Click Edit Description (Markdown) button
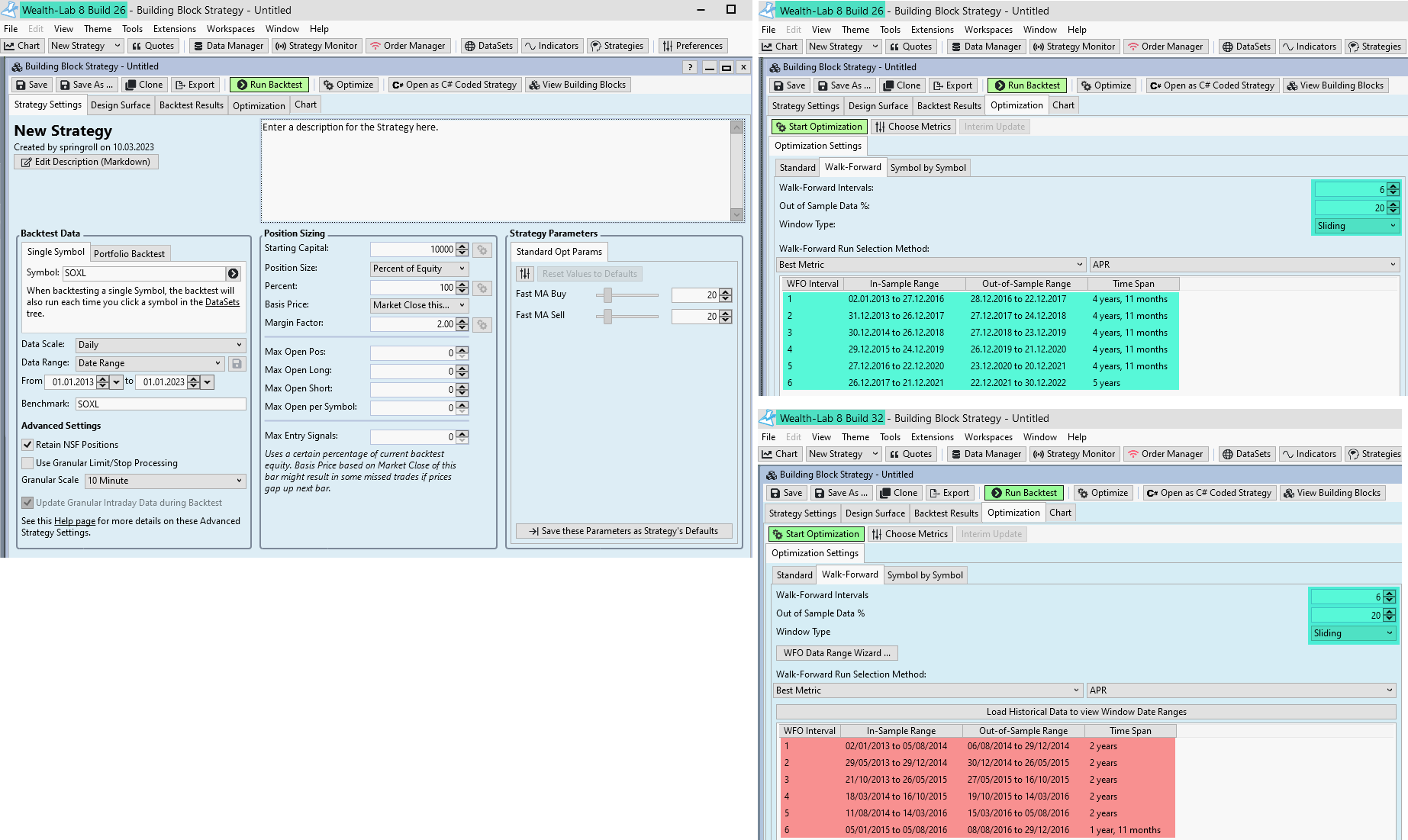This screenshot has width=1408, height=840. (85, 162)
